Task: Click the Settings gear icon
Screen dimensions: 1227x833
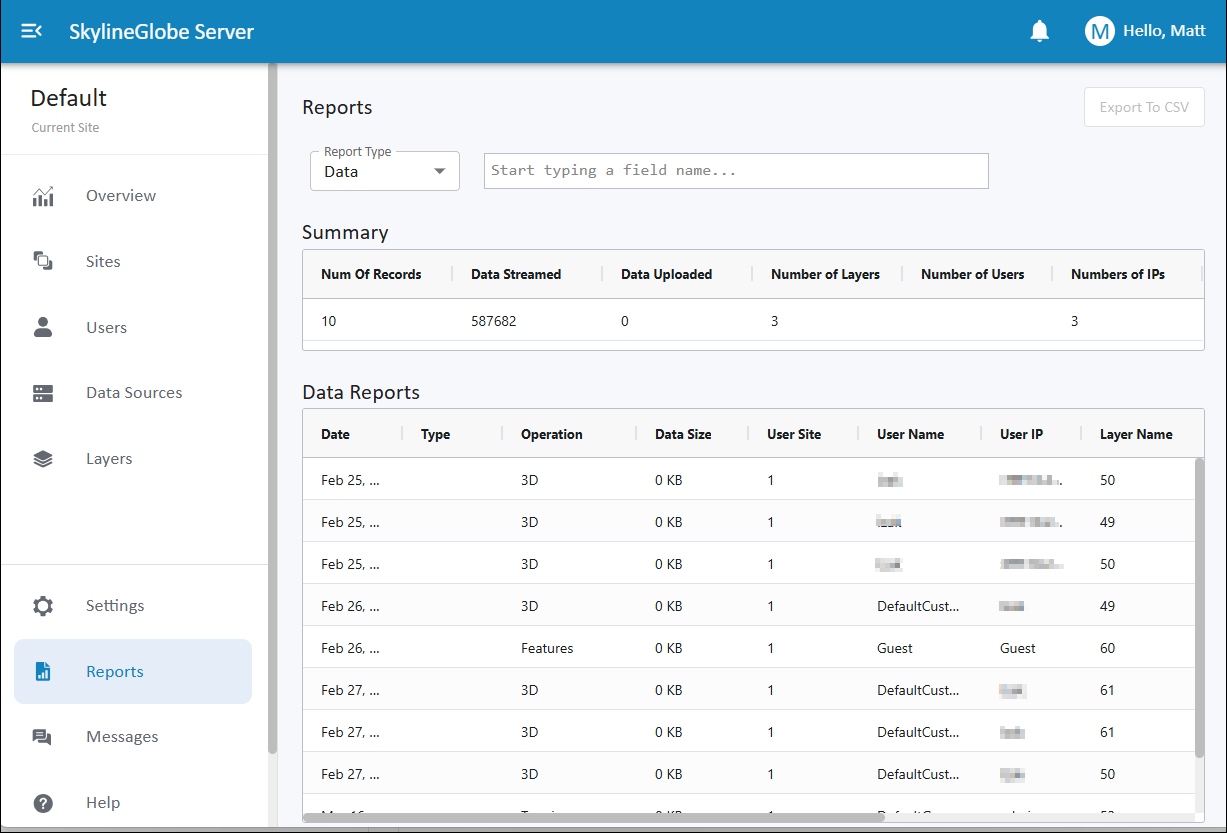Action: [43, 606]
